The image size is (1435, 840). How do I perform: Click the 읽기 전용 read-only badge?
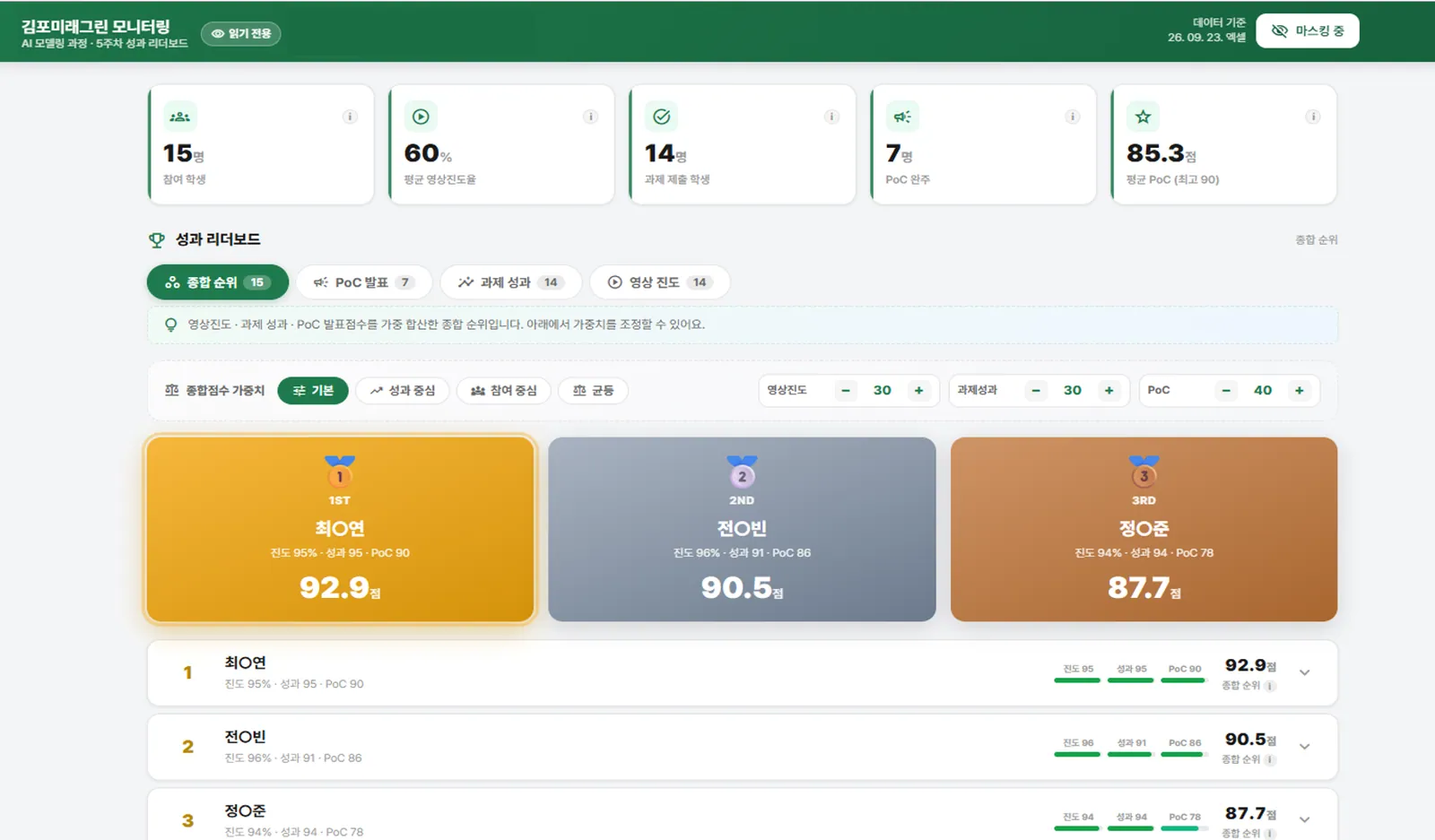[x=240, y=33]
